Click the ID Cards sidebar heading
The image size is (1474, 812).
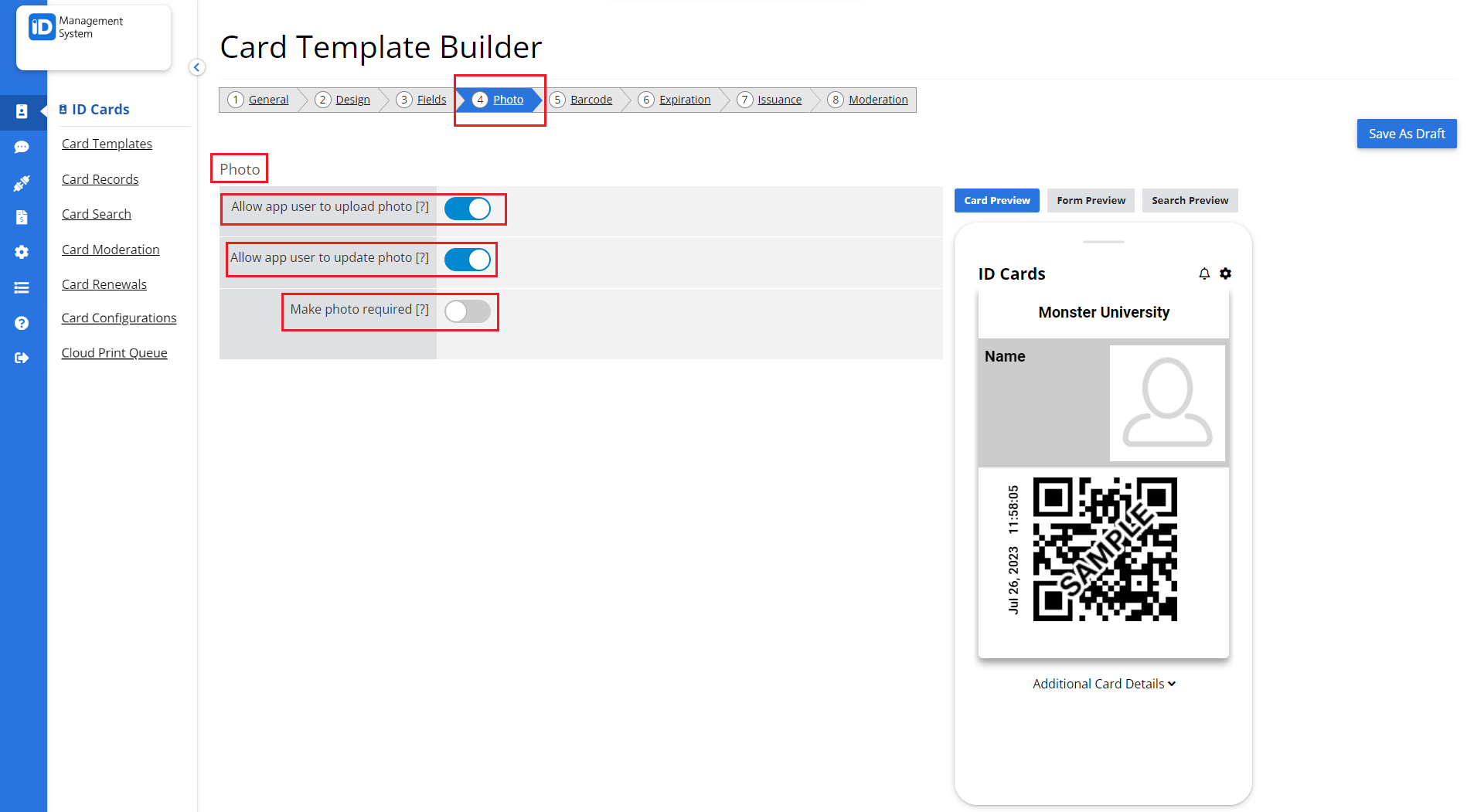tap(94, 110)
